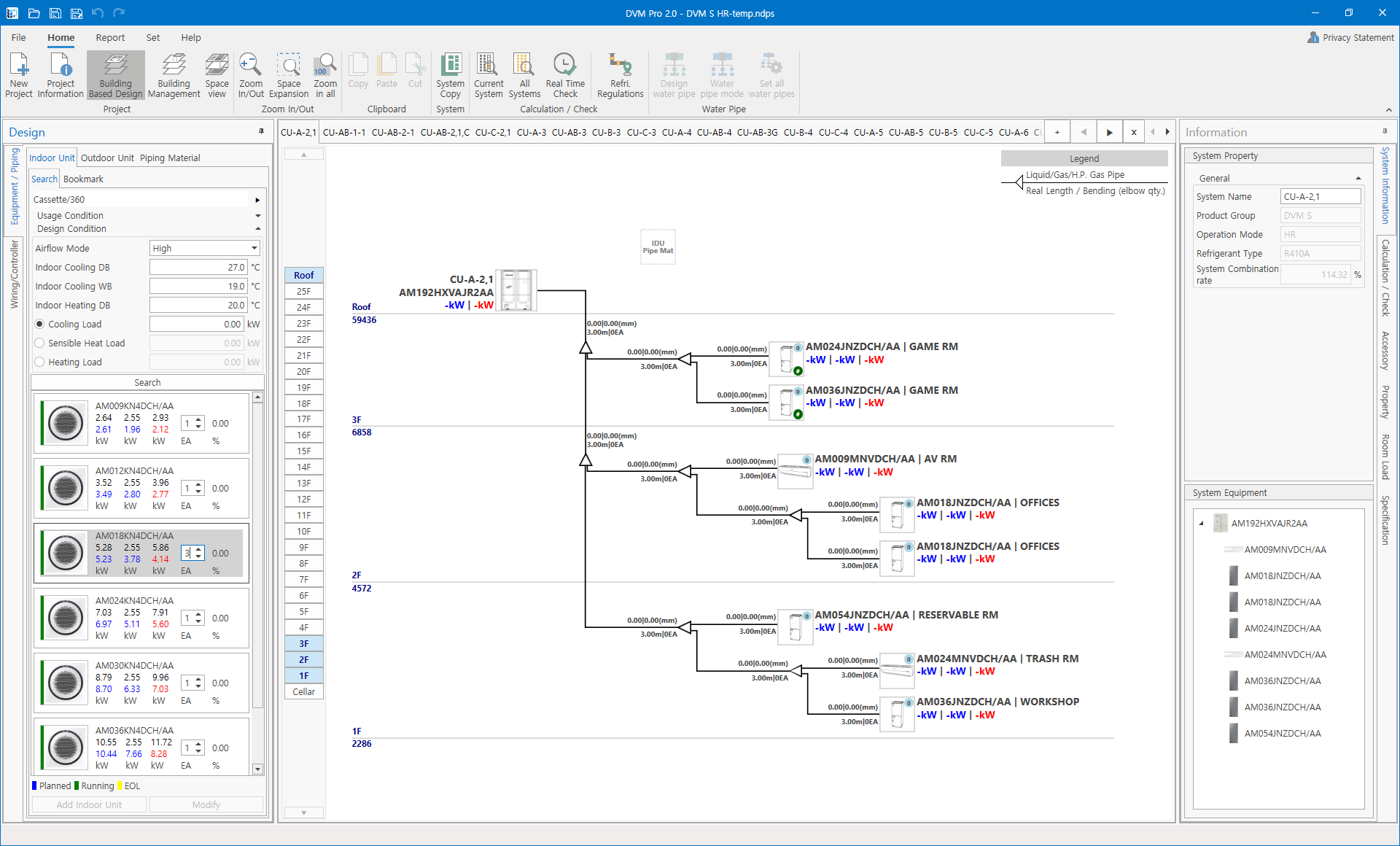
Task: Select AM054JNZDCH/AA RESERVABLE RM unit icon
Action: (796, 627)
